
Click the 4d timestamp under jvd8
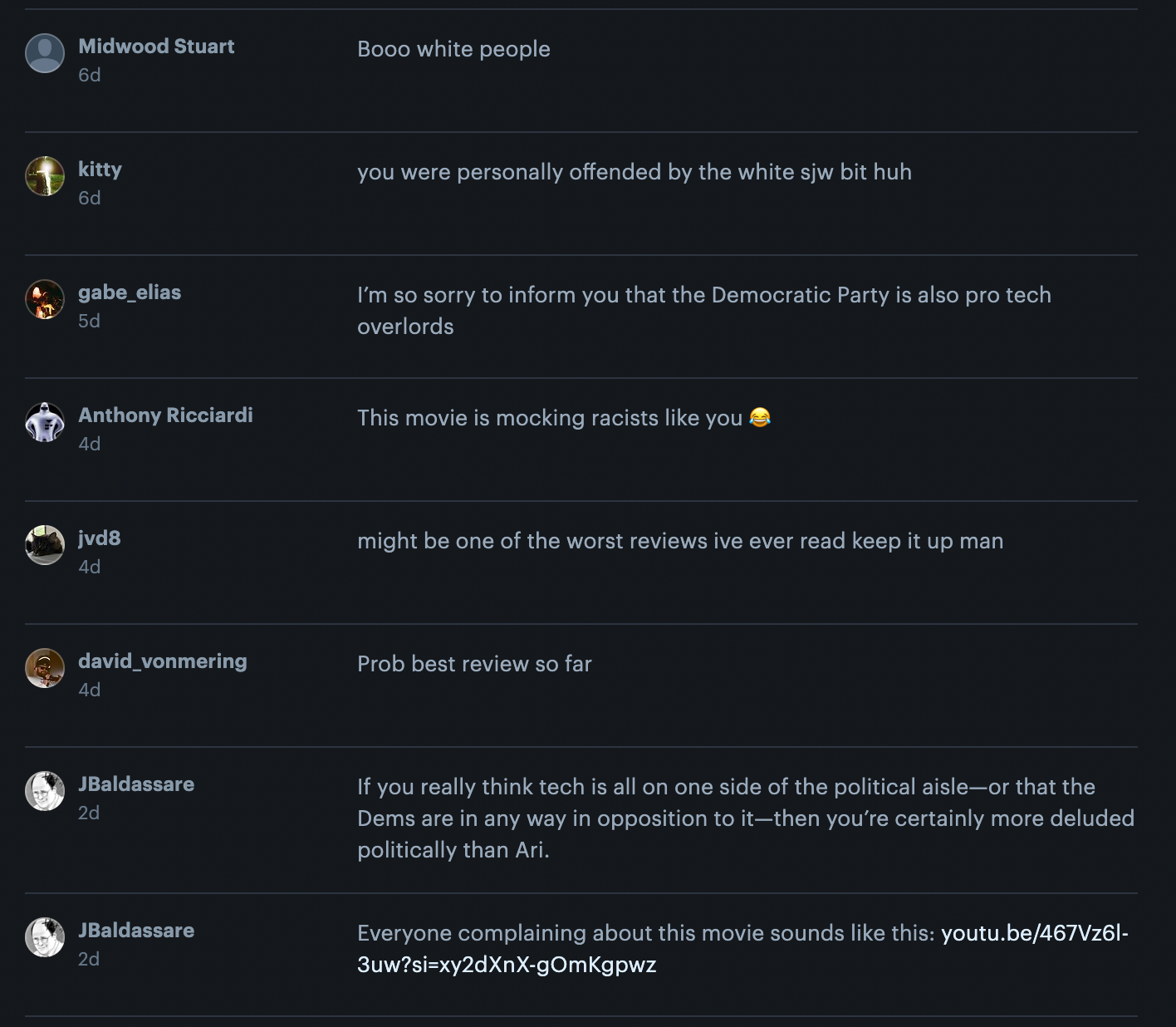89,567
